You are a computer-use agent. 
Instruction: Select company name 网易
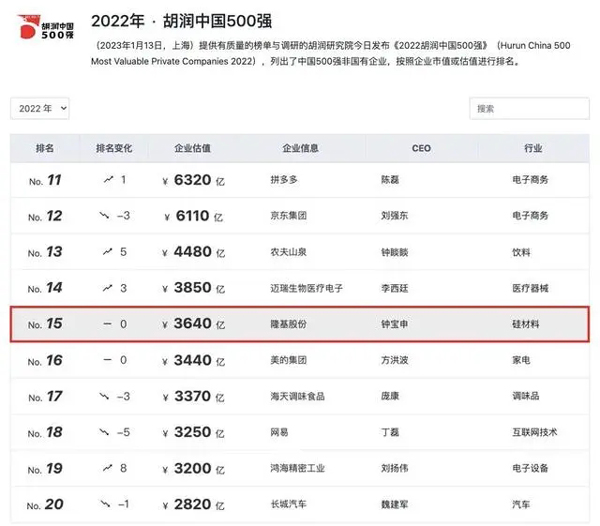pos(279,432)
